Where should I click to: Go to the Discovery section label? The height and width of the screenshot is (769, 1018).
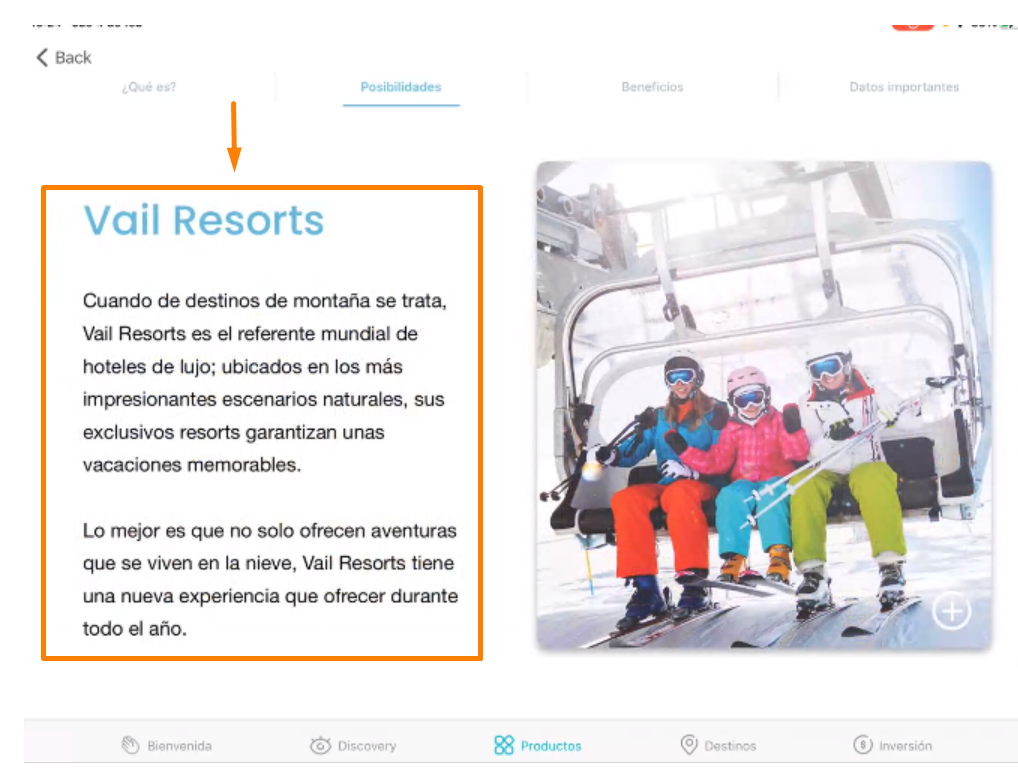click(x=367, y=746)
